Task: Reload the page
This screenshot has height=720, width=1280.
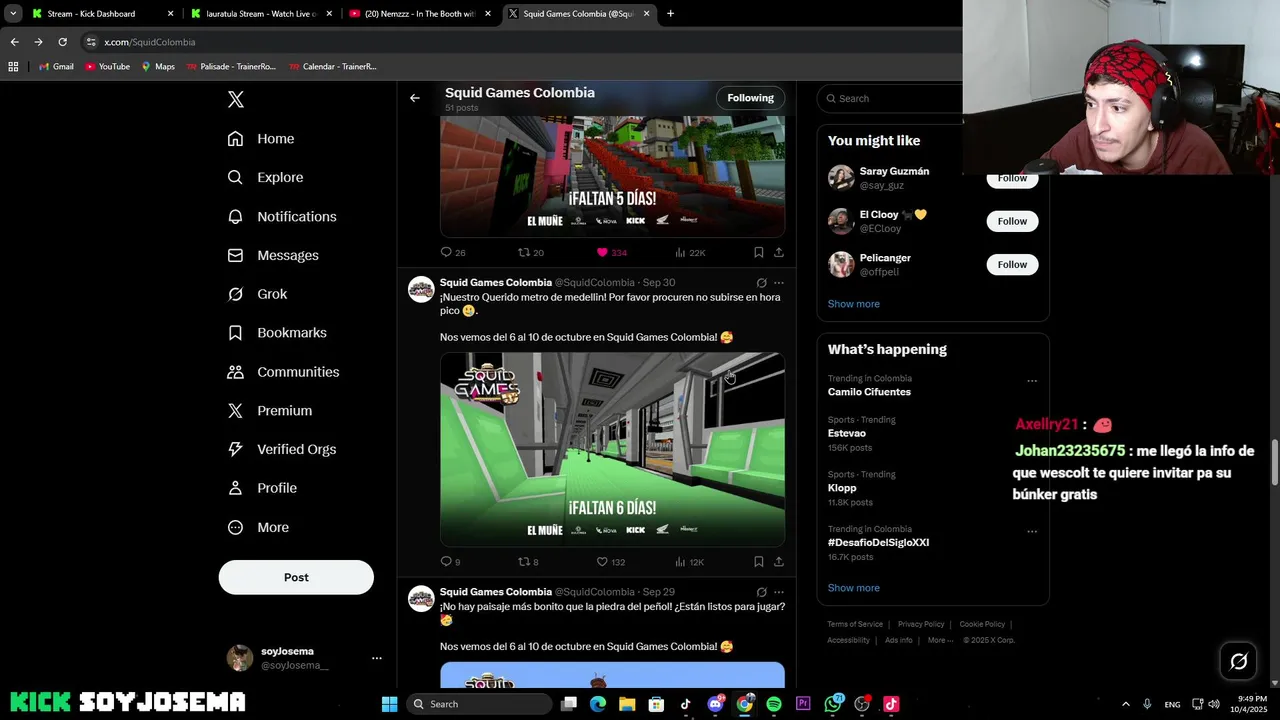Action: point(62,42)
